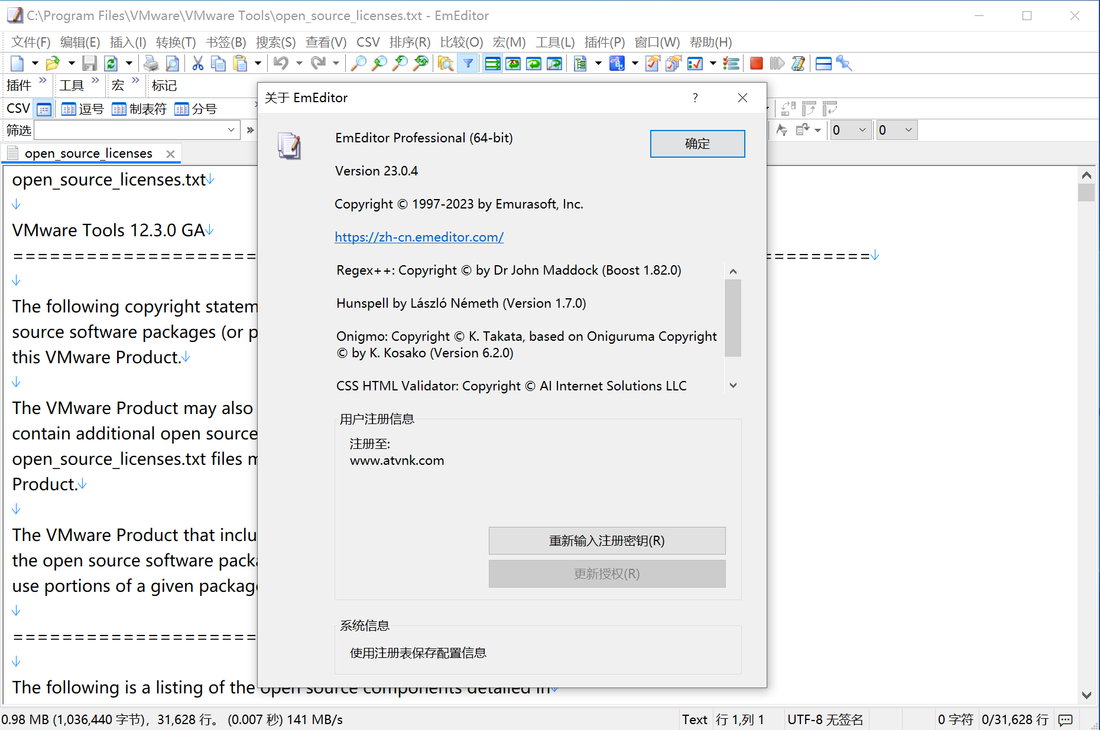Click the Replace magnifier icon with green arrows
1100x730 pixels.
pos(421,64)
